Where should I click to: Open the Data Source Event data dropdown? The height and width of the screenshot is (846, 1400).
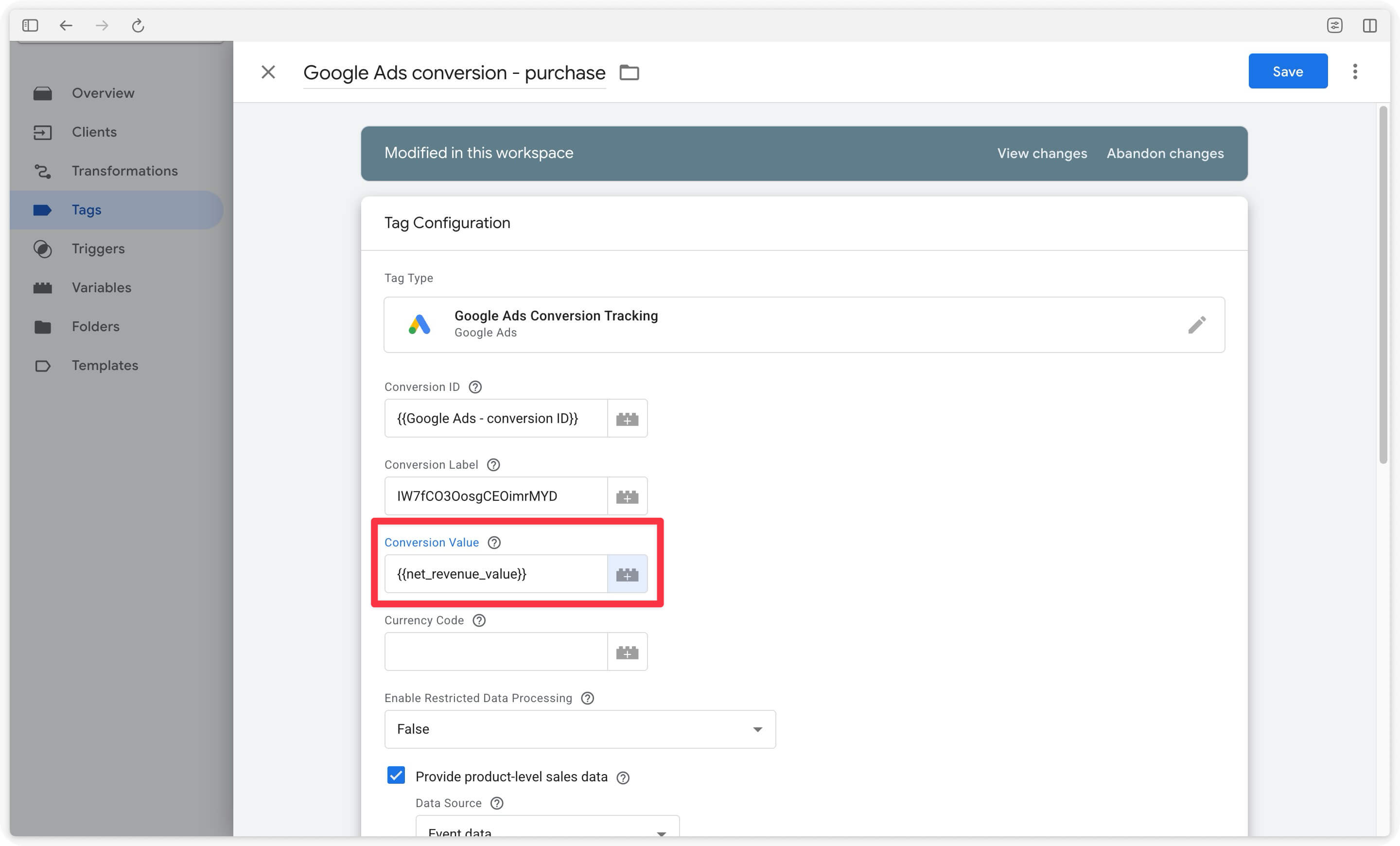coord(547,827)
